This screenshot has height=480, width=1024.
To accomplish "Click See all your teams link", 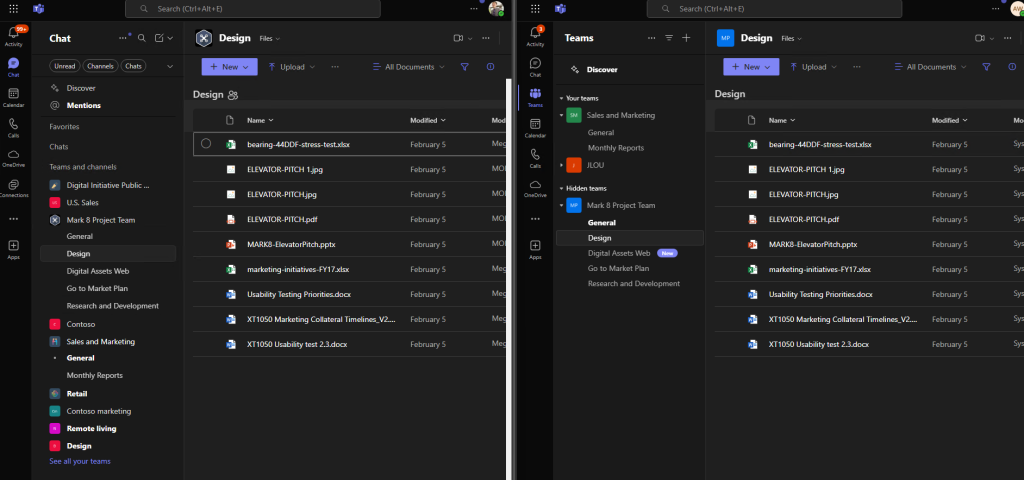I will tap(80, 461).
